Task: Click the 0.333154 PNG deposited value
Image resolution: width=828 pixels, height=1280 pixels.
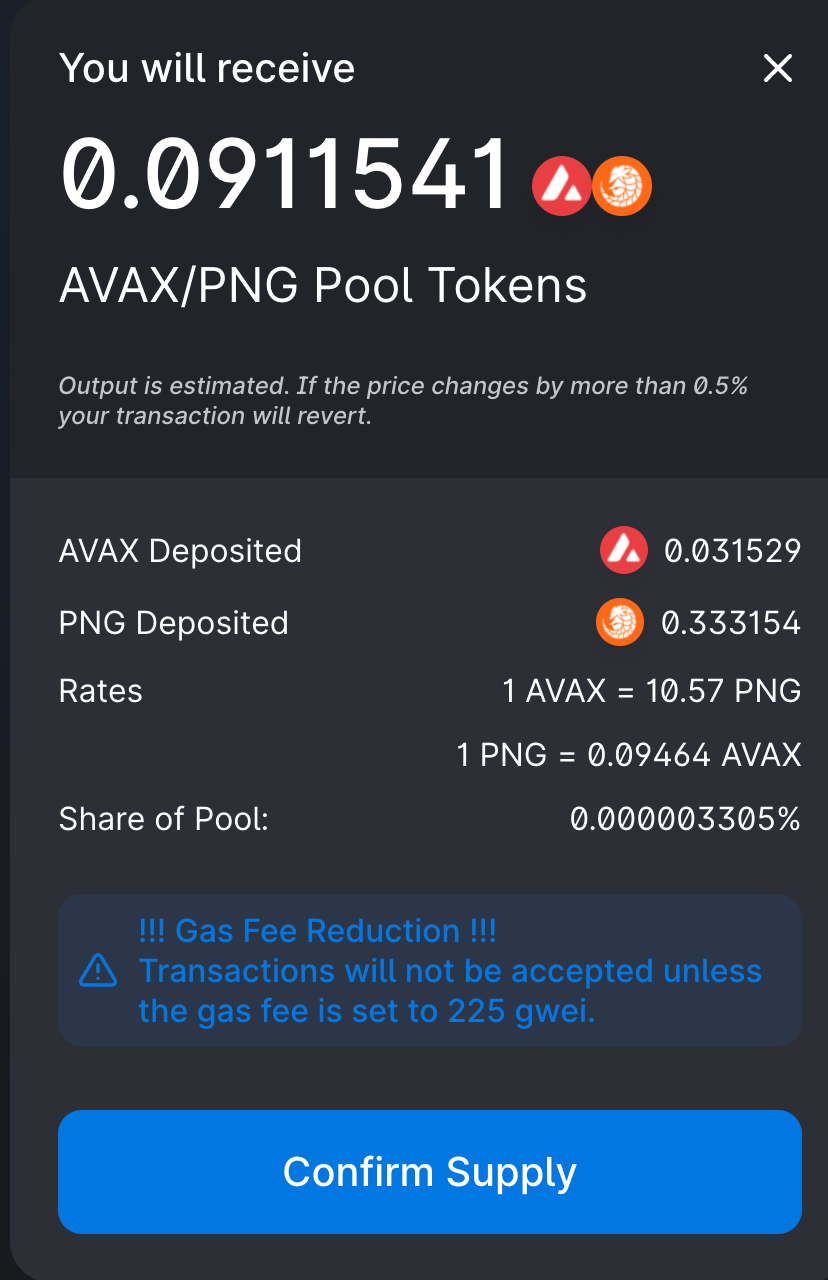Action: 731,623
